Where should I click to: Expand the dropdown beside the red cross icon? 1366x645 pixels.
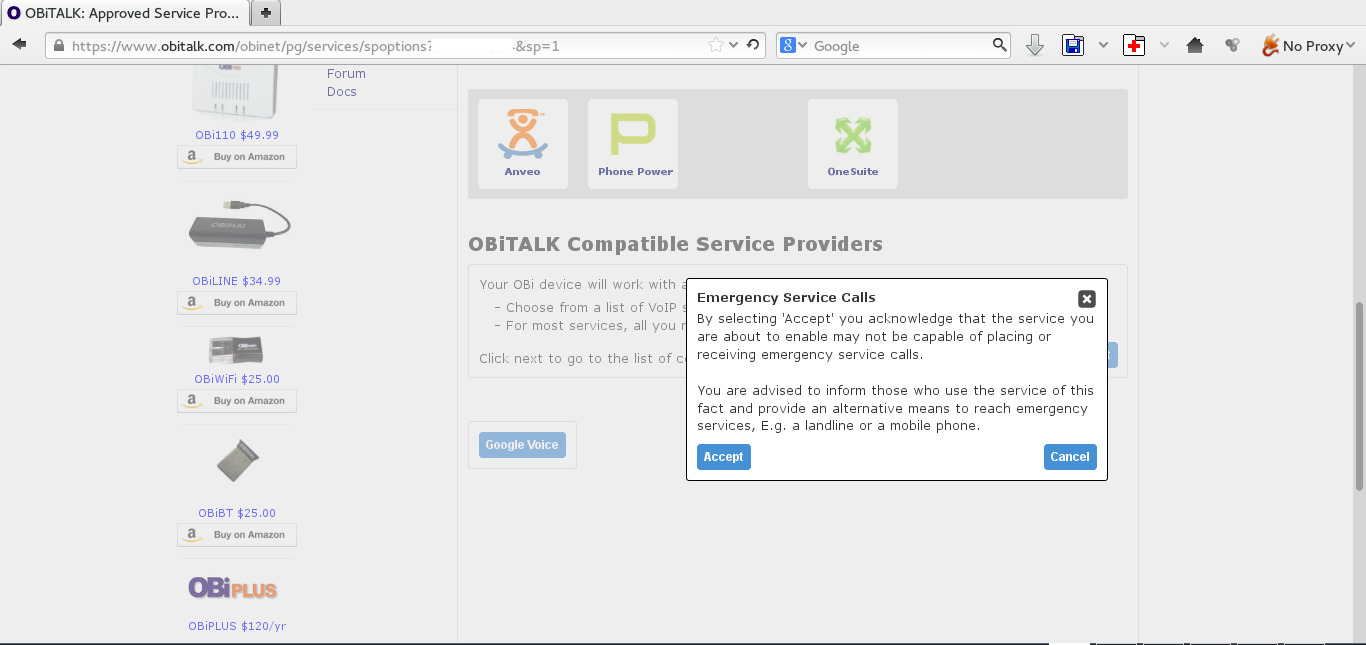pos(1164,45)
